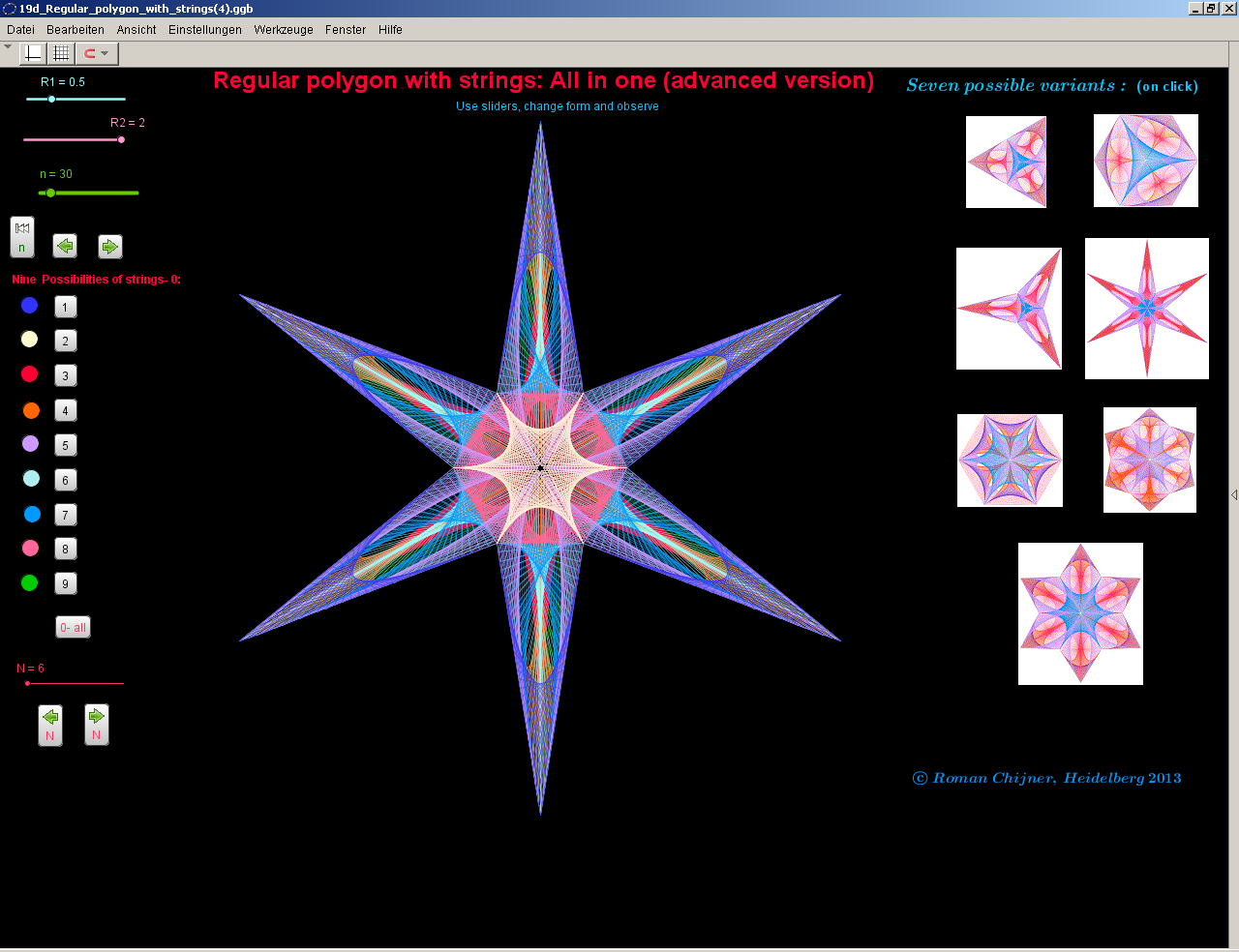Decrease n with the green left arrow

[65, 247]
